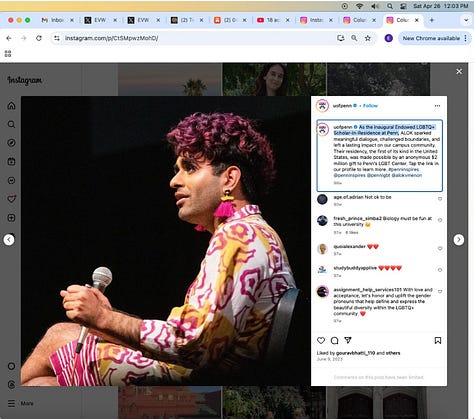Open the More hamburger menu

coord(20,403)
